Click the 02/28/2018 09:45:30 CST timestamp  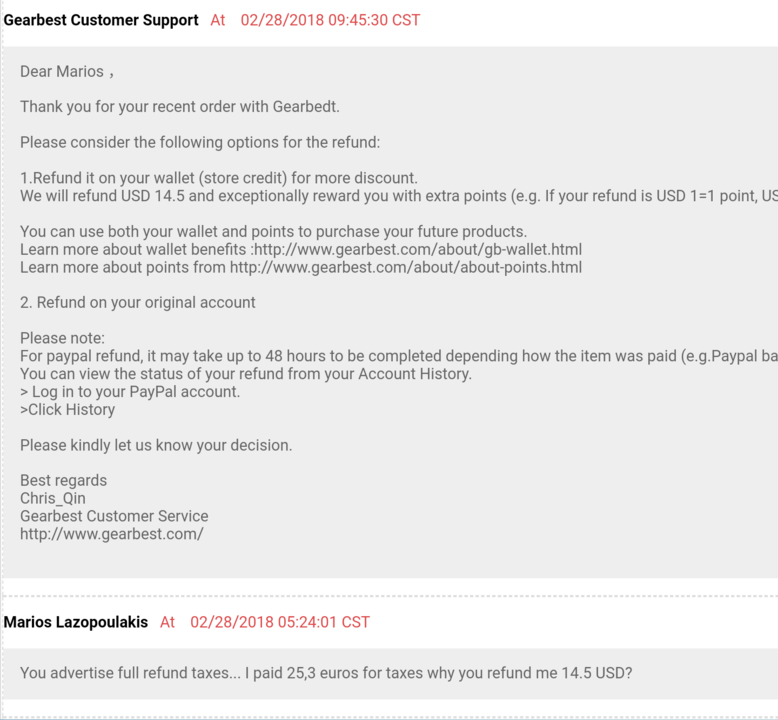point(330,20)
